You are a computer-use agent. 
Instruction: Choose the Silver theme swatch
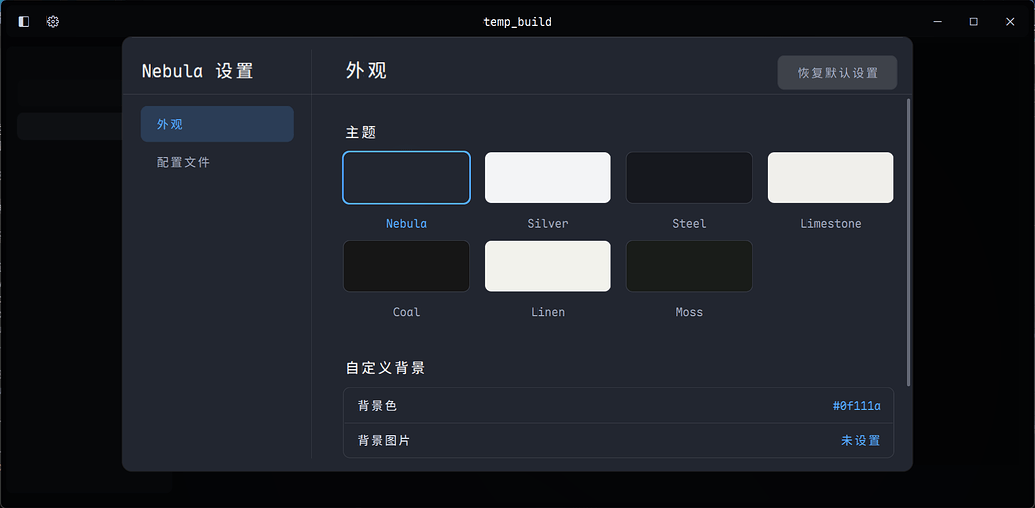click(548, 177)
